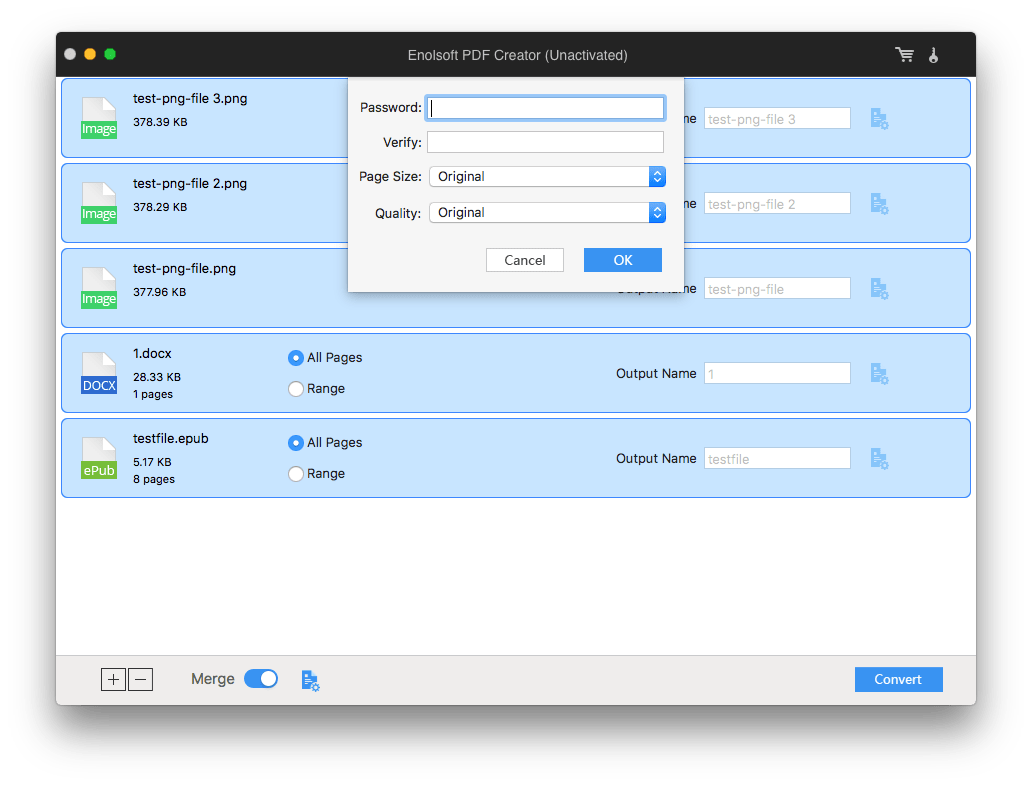Screen dimensions: 1032x785
Task: Click the Merge label
Action: pos(213,679)
